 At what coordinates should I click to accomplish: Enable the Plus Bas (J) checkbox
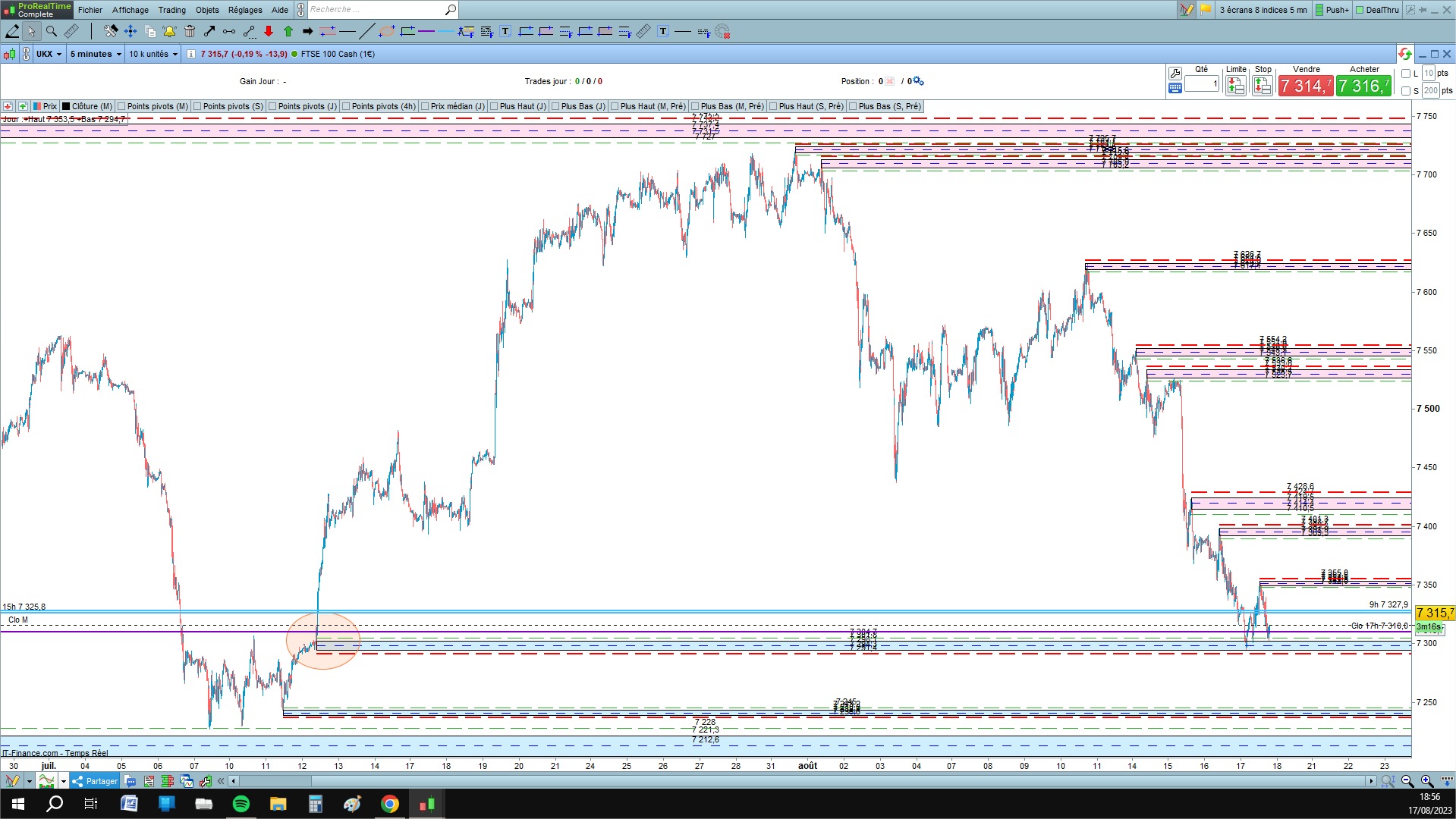coord(556,107)
